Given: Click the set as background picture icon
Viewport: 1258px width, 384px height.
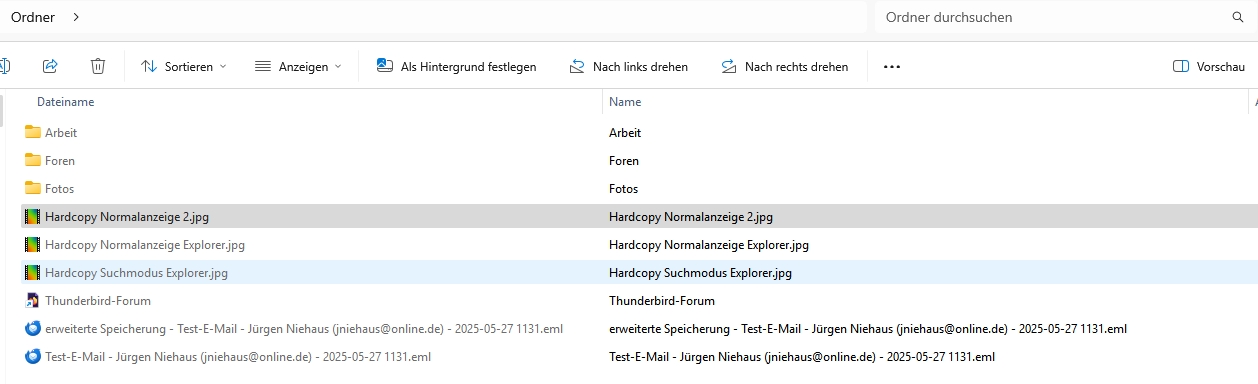Looking at the screenshot, I should (x=385, y=66).
